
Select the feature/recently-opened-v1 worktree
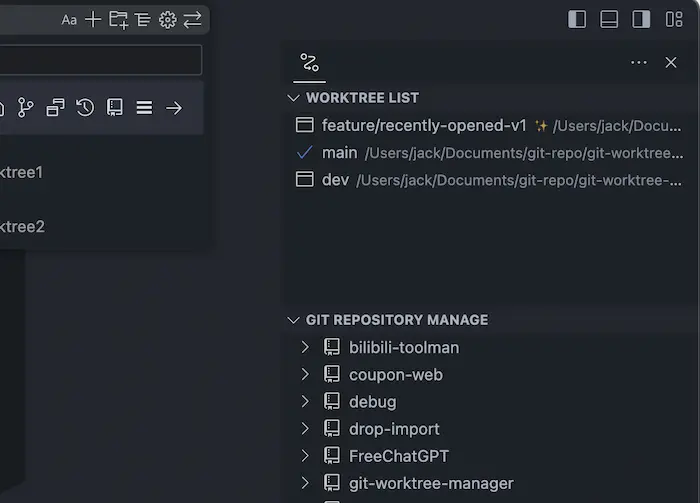coord(423,126)
